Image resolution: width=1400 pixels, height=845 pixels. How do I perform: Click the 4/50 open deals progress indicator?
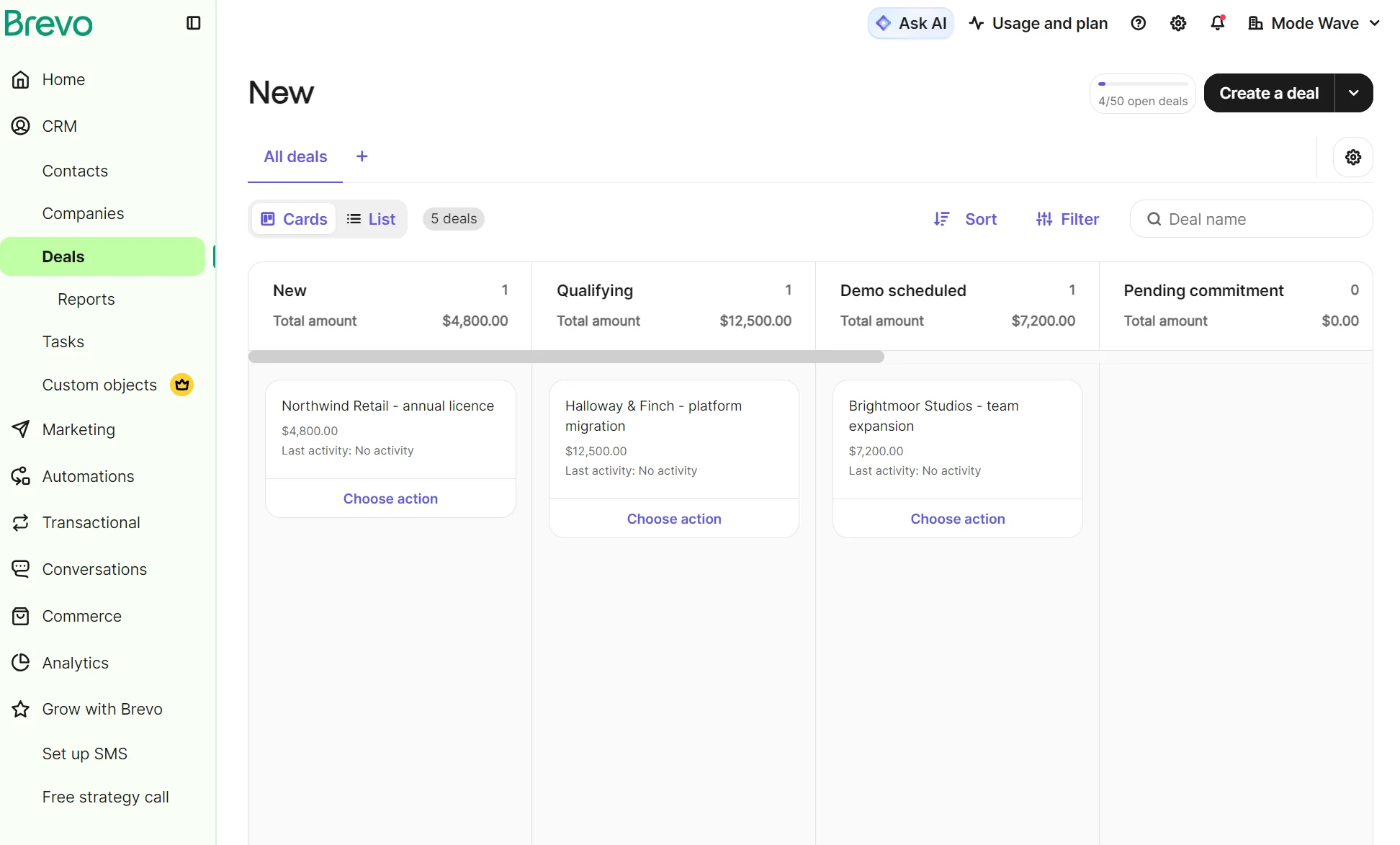tap(1143, 93)
